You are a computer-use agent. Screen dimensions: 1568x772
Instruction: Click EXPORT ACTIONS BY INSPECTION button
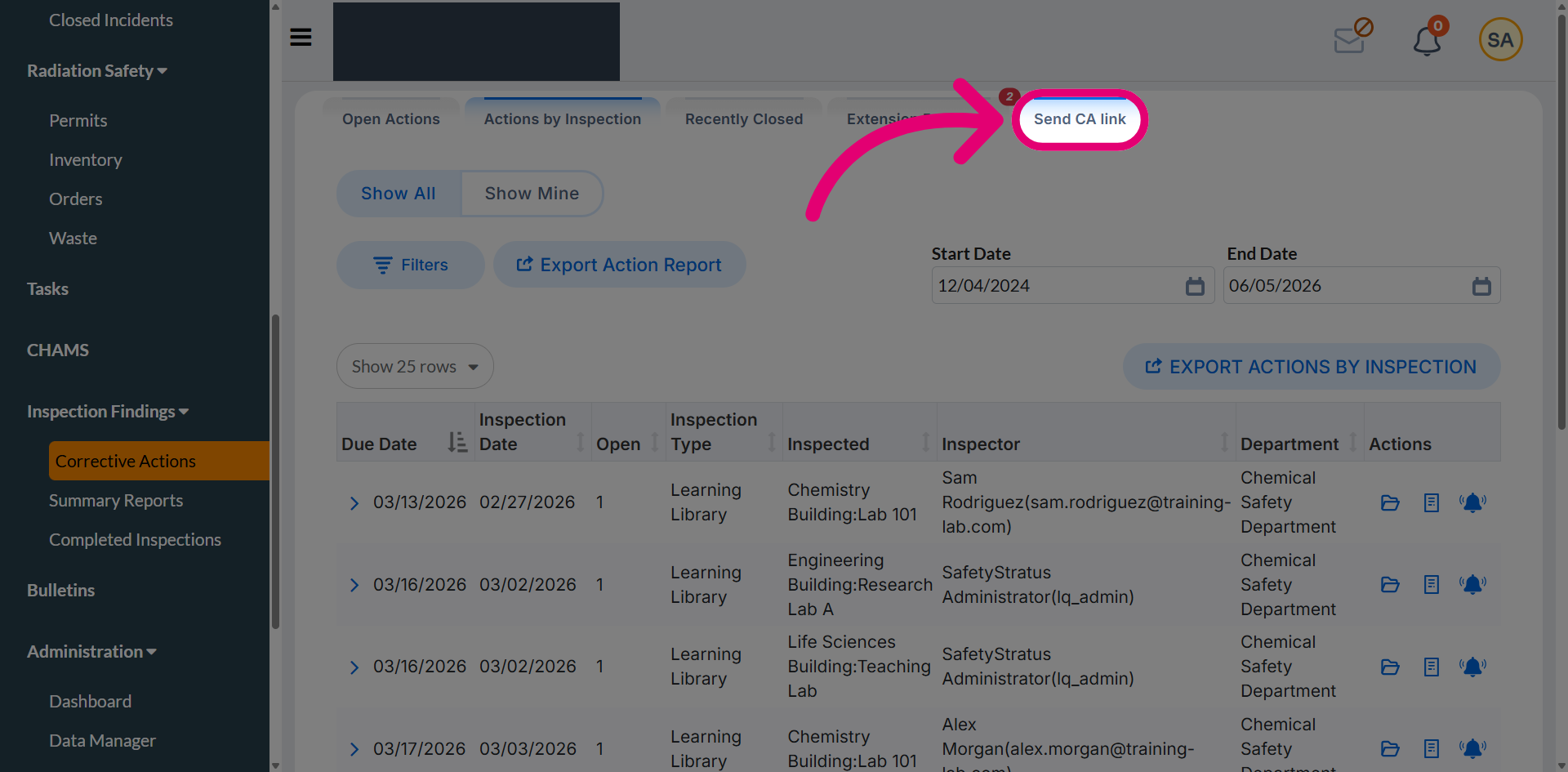click(1311, 367)
